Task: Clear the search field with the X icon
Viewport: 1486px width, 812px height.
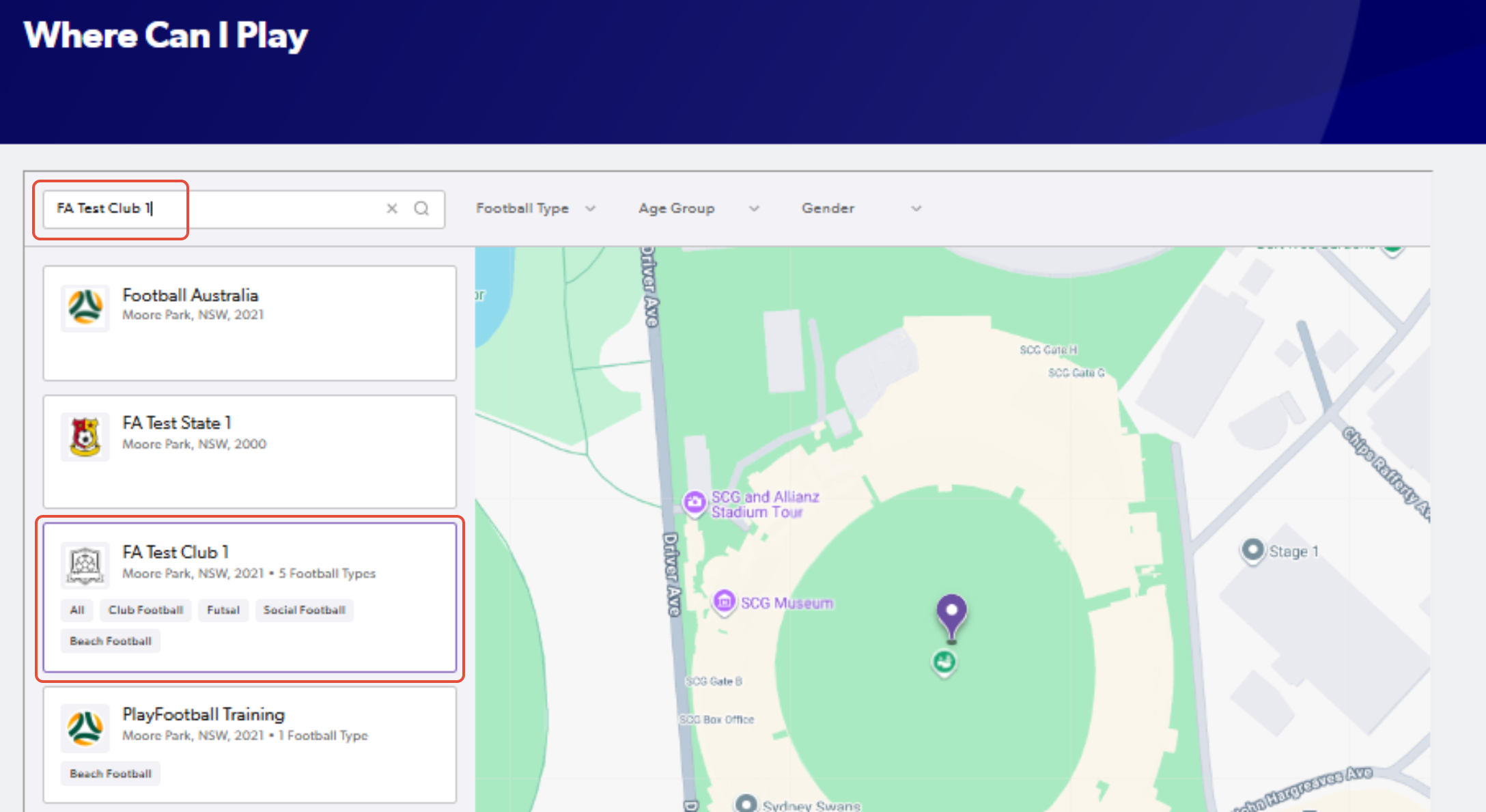Action: [x=392, y=208]
